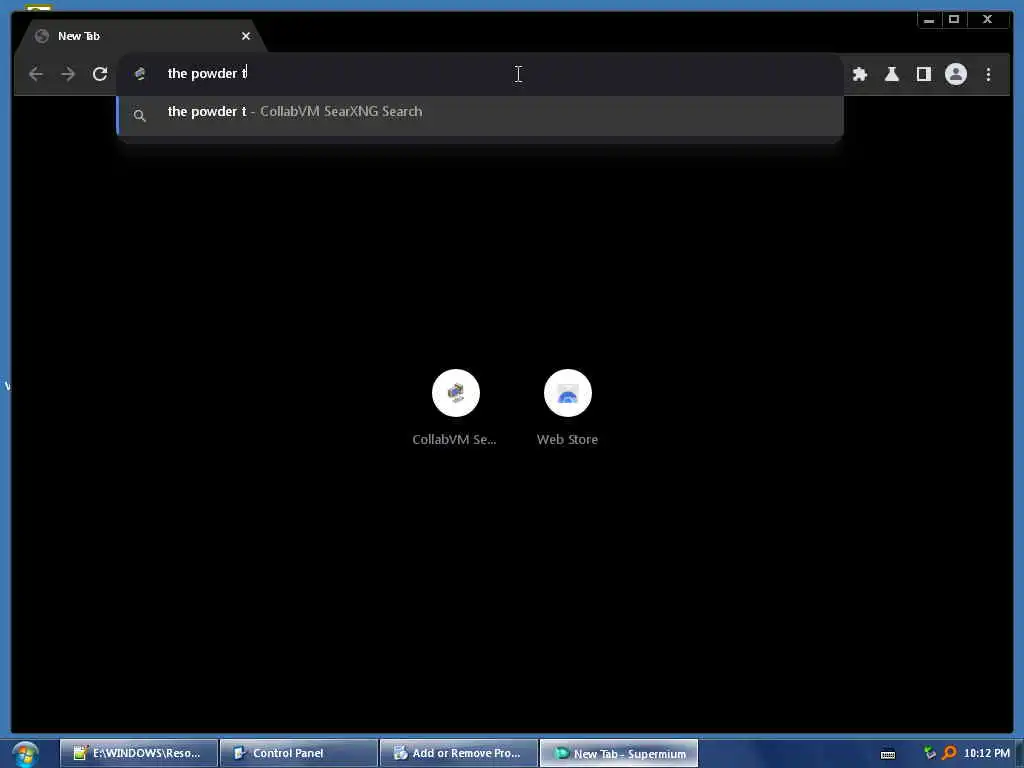Open the profile avatar menu

955,74
